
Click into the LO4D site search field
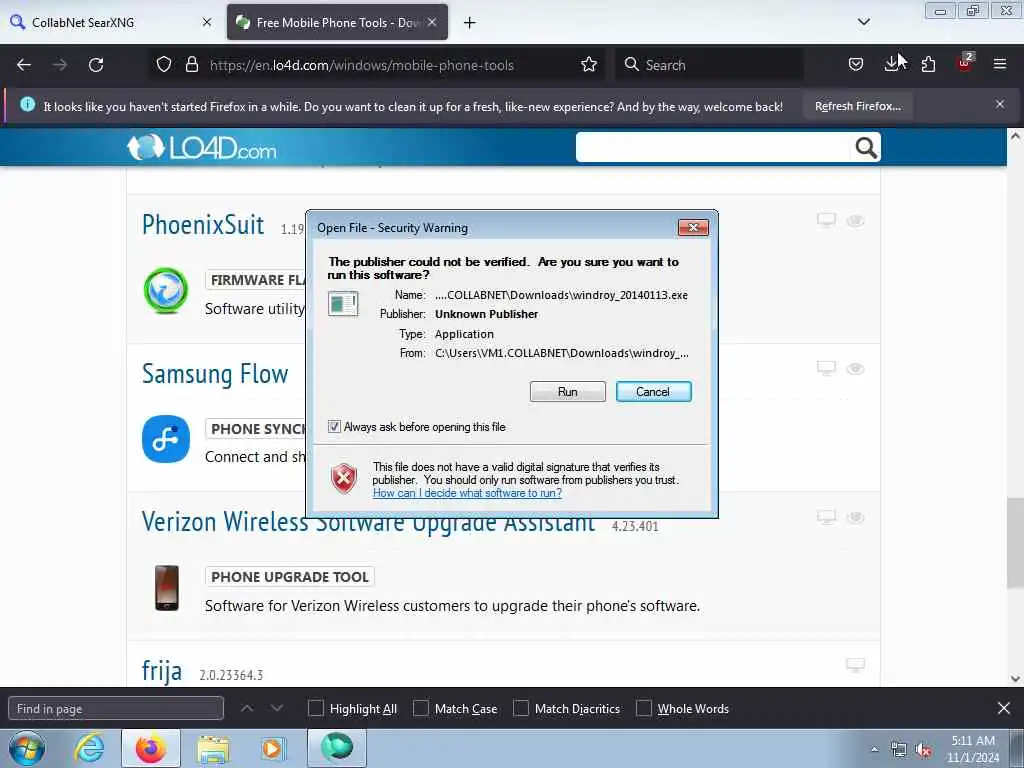[x=712, y=147]
